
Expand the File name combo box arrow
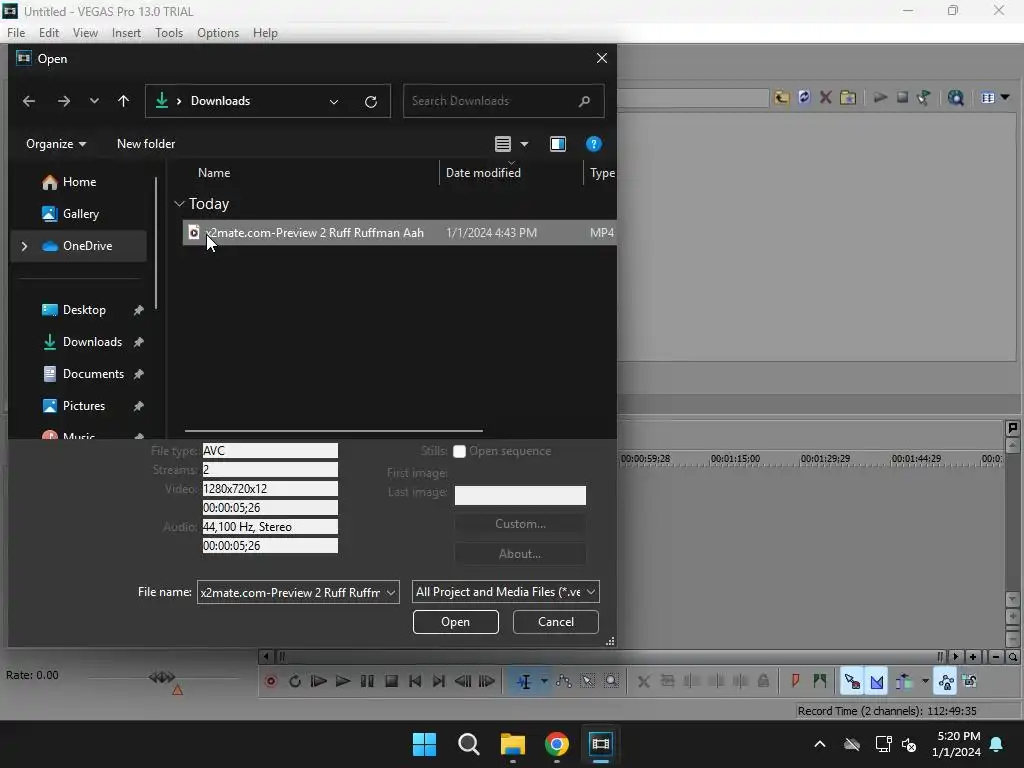(x=391, y=592)
